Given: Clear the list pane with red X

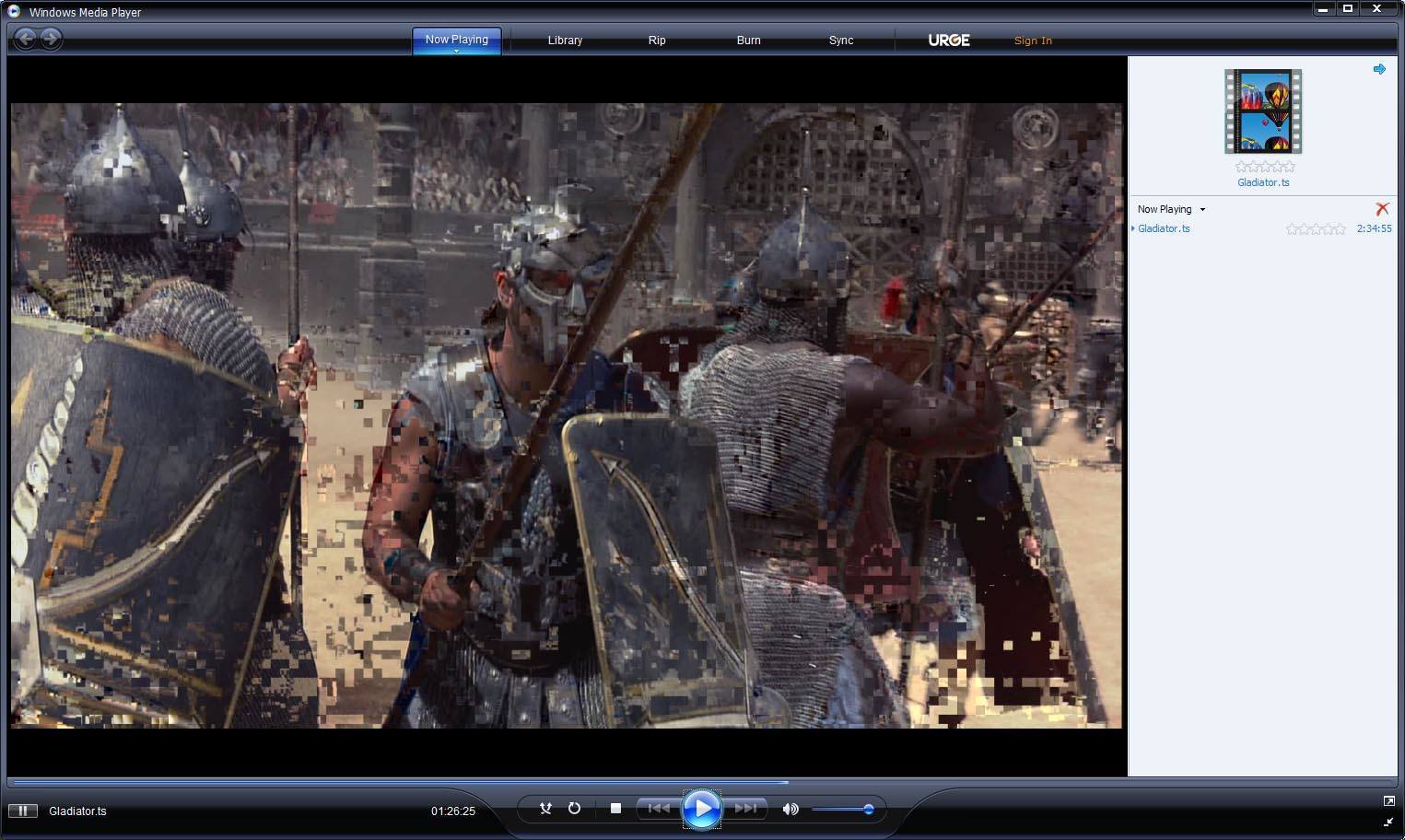Looking at the screenshot, I should pyautogui.click(x=1382, y=209).
